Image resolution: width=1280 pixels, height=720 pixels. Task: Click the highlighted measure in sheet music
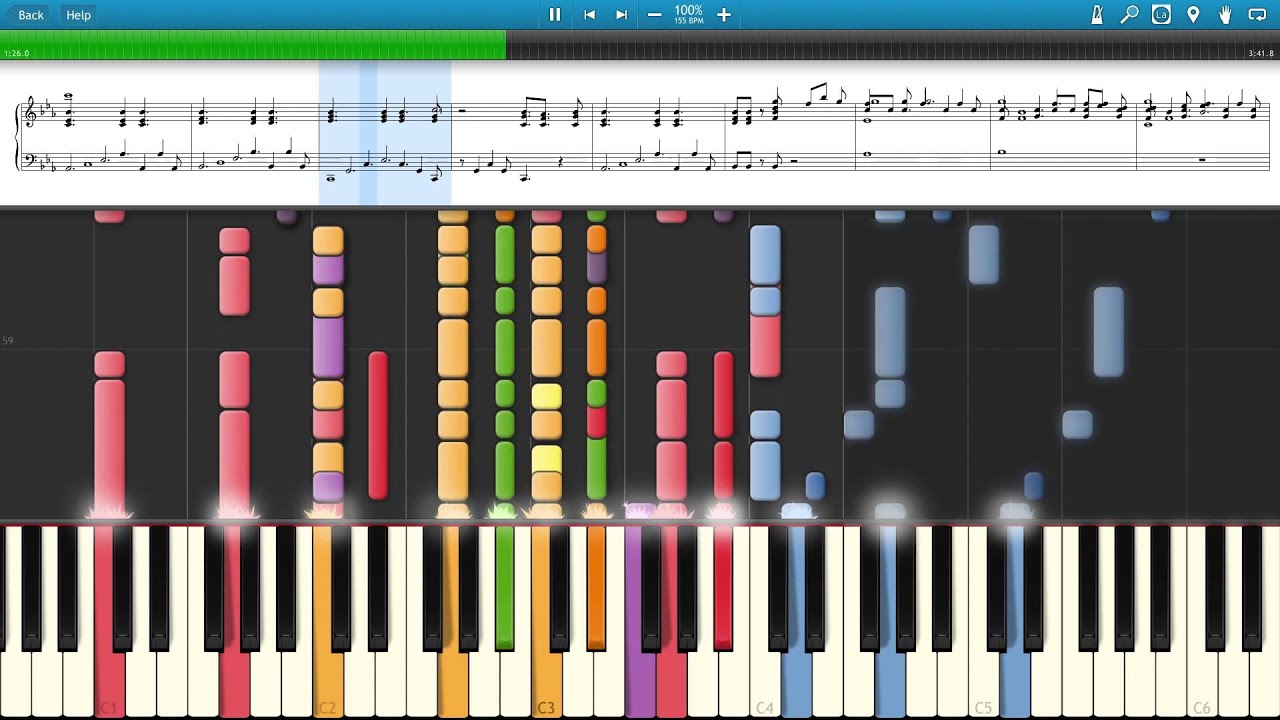[x=385, y=135]
